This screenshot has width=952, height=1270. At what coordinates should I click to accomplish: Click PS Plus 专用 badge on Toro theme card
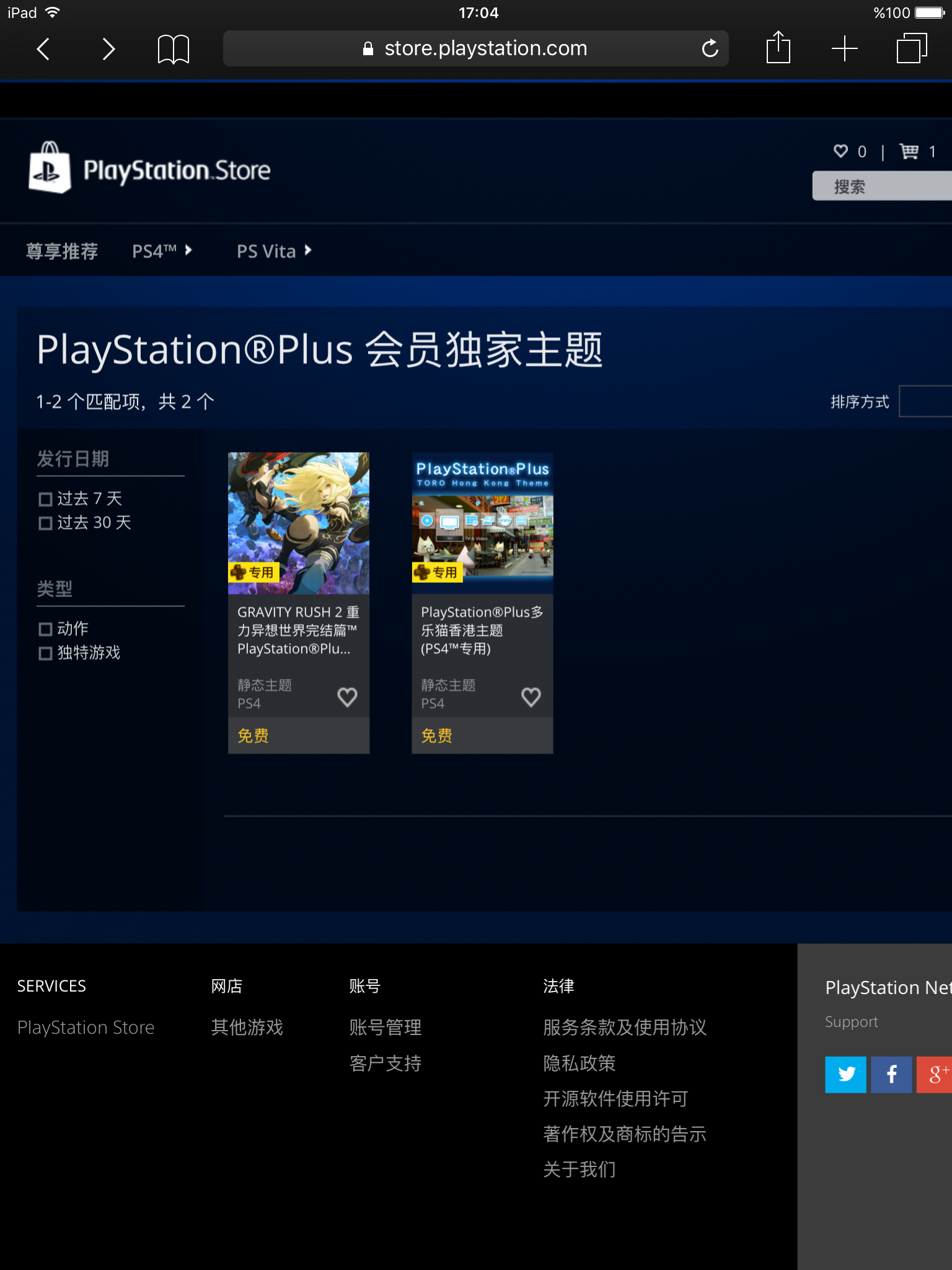[x=437, y=572]
